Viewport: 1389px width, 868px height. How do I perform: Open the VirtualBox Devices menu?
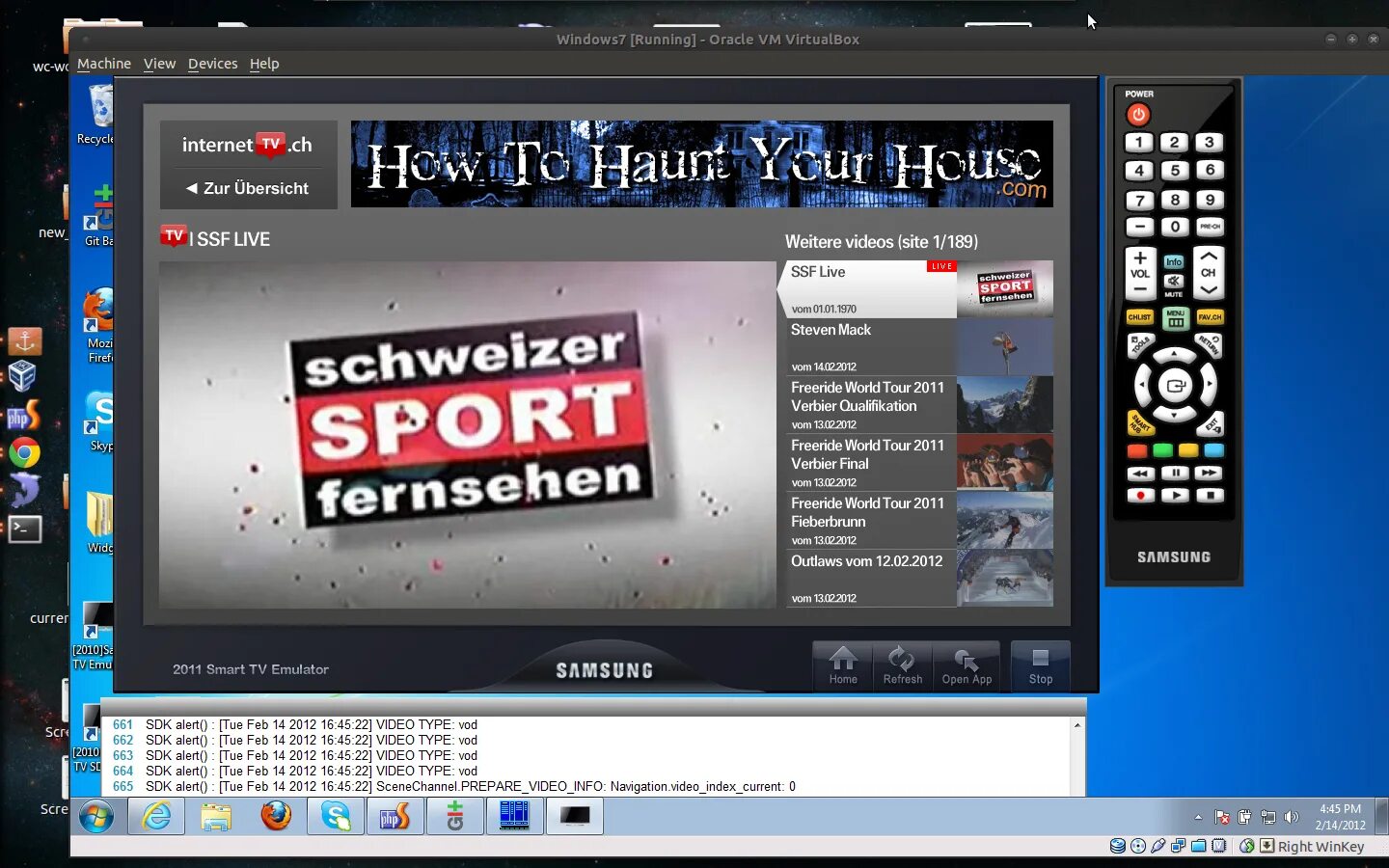[212, 64]
